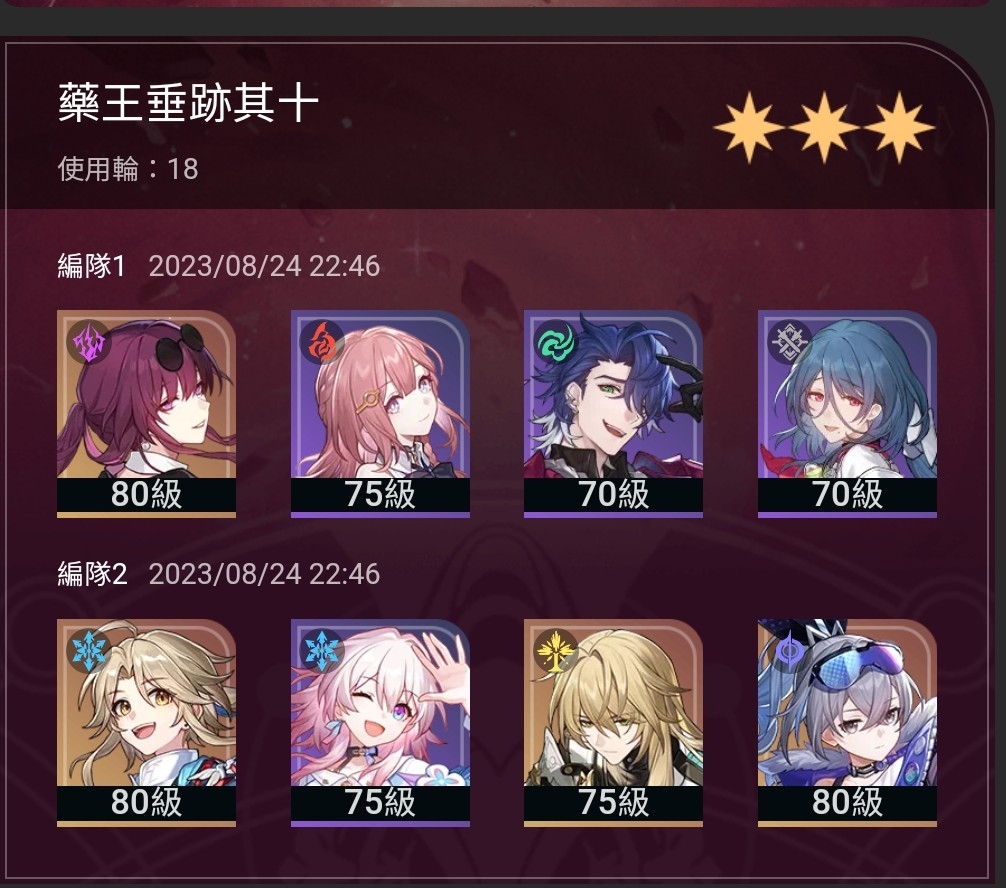
Task: Select blonde Luocha level 75 portrait
Action: click(613, 722)
